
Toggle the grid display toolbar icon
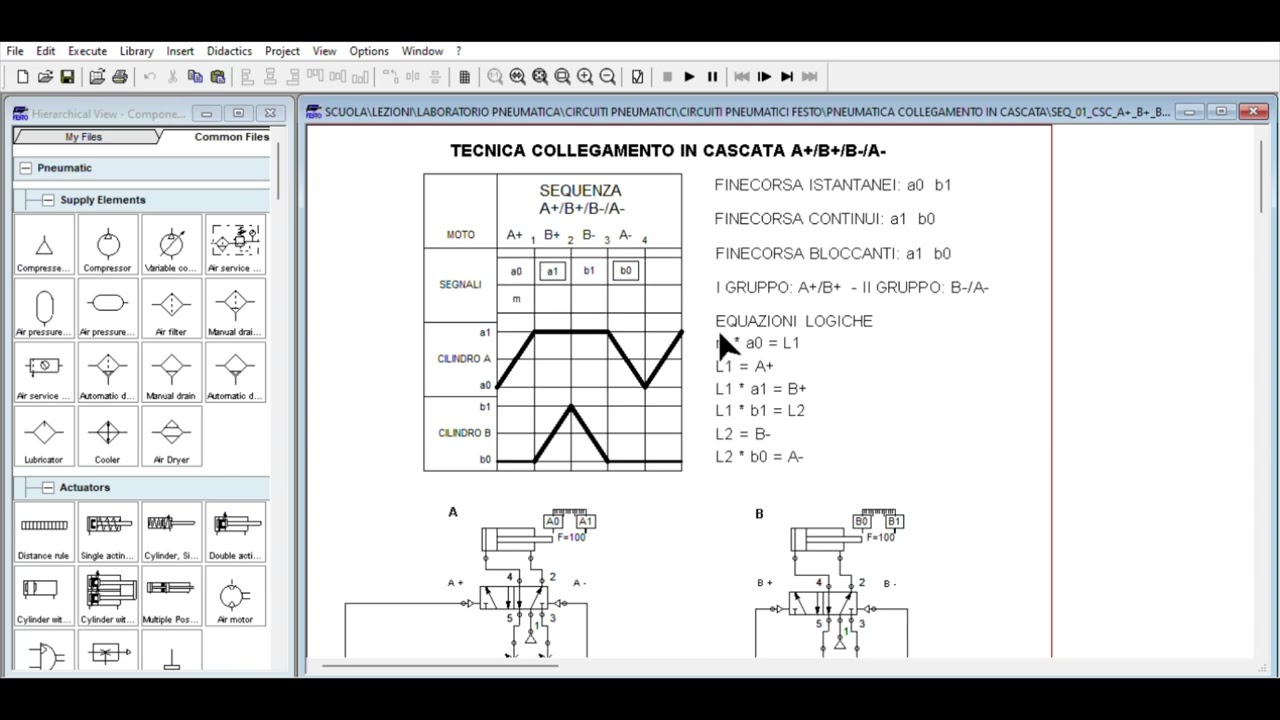(464, 77)
